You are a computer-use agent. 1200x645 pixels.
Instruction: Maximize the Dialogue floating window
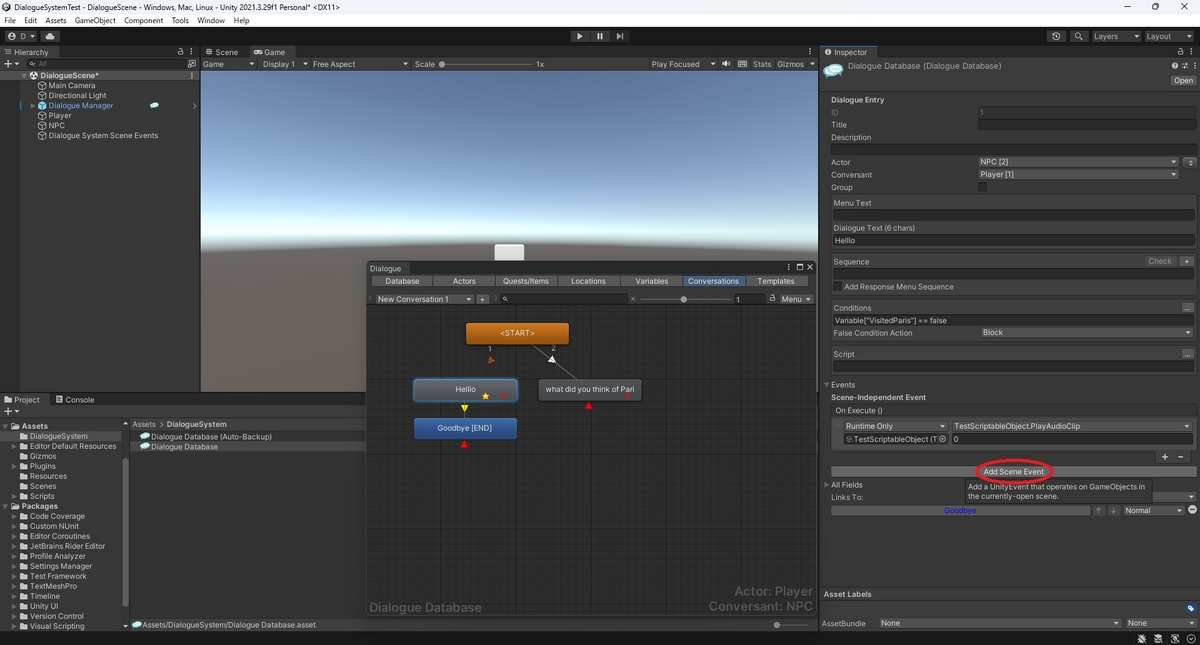[799, 268]
